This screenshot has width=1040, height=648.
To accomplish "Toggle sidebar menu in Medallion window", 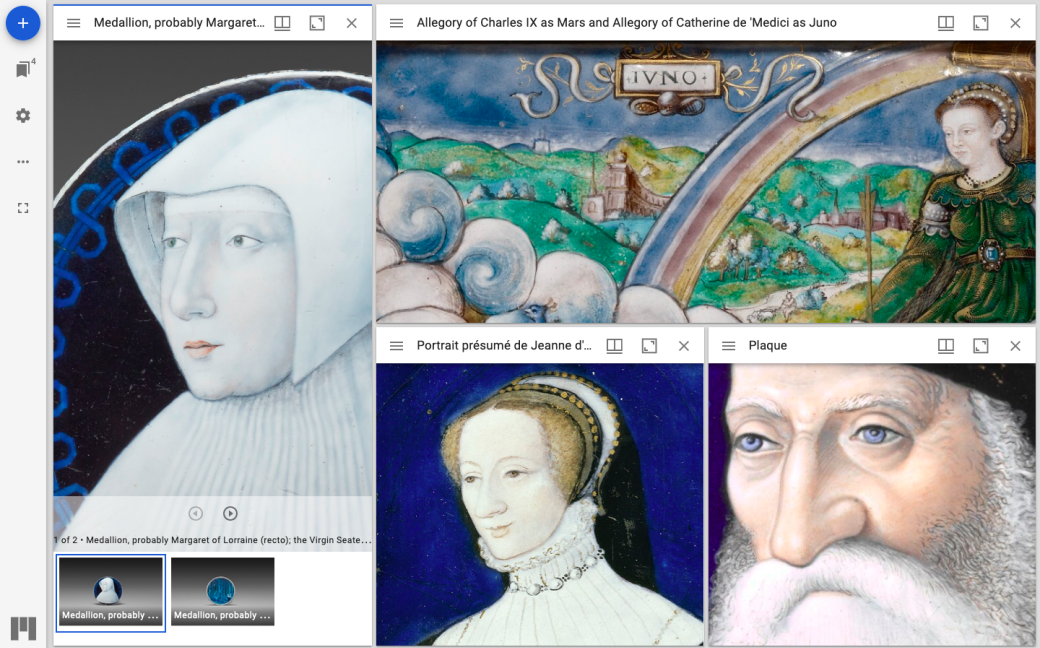I will pyautogui.click(x=73, y=23).
